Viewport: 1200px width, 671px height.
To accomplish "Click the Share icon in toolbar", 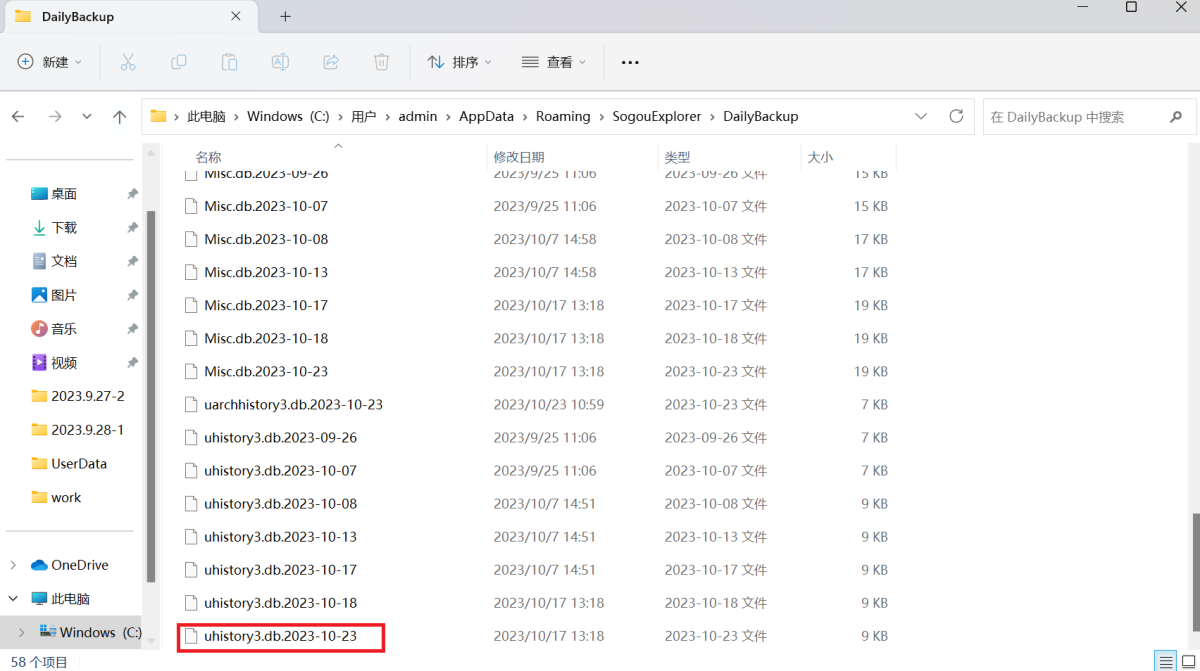I will click(331, 62).
